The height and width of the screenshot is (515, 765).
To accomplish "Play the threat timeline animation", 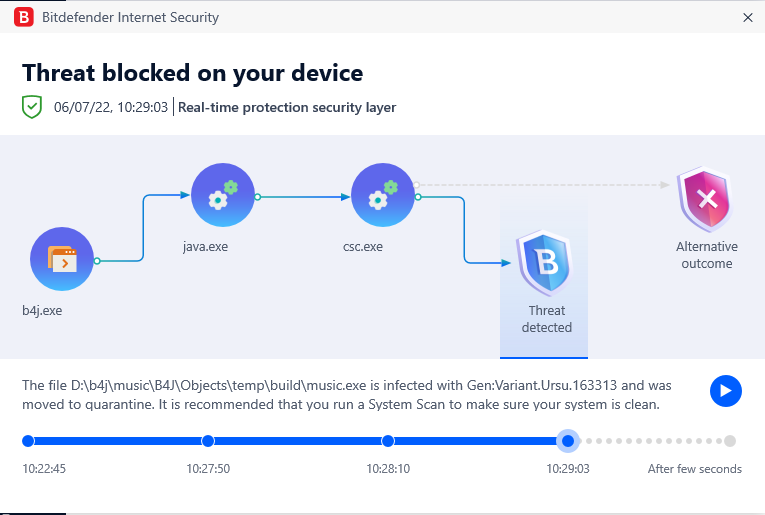I will click(x=725, y=390).
